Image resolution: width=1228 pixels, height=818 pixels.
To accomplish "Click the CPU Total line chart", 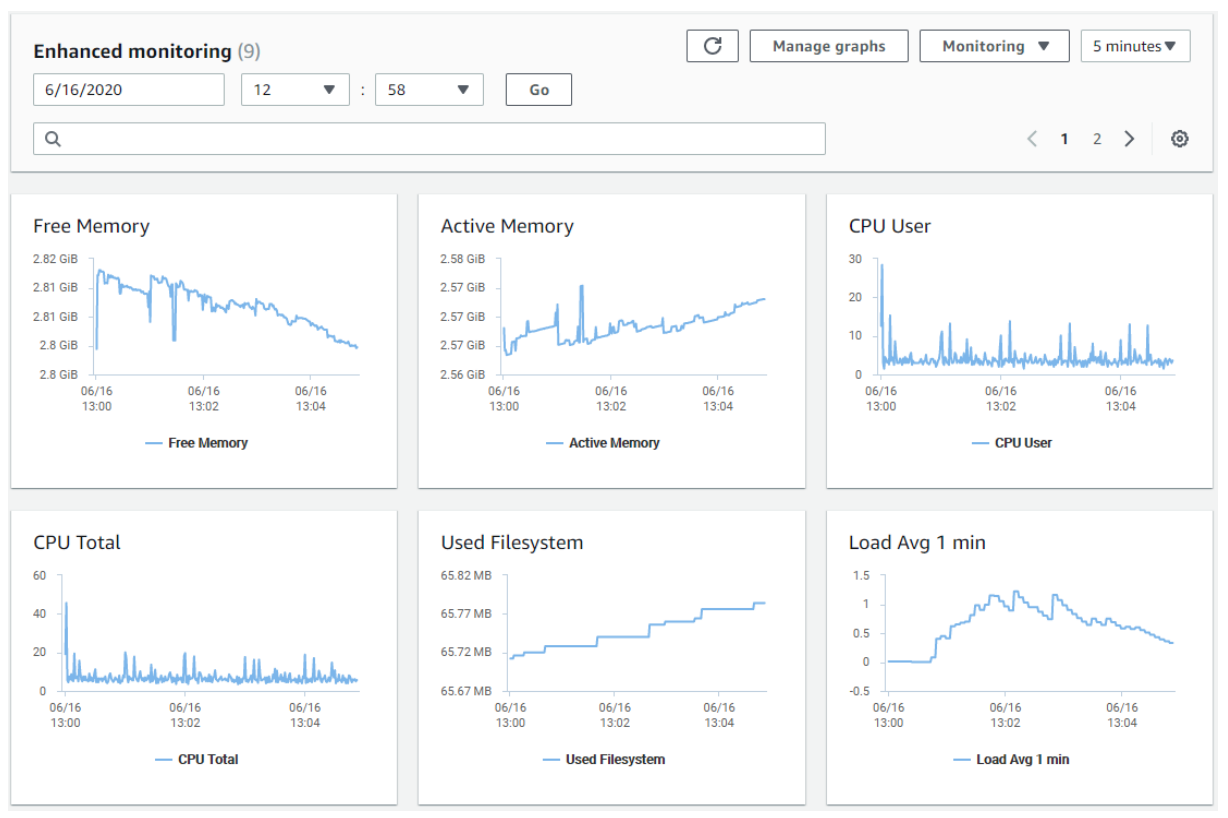I will coord(210,632).
